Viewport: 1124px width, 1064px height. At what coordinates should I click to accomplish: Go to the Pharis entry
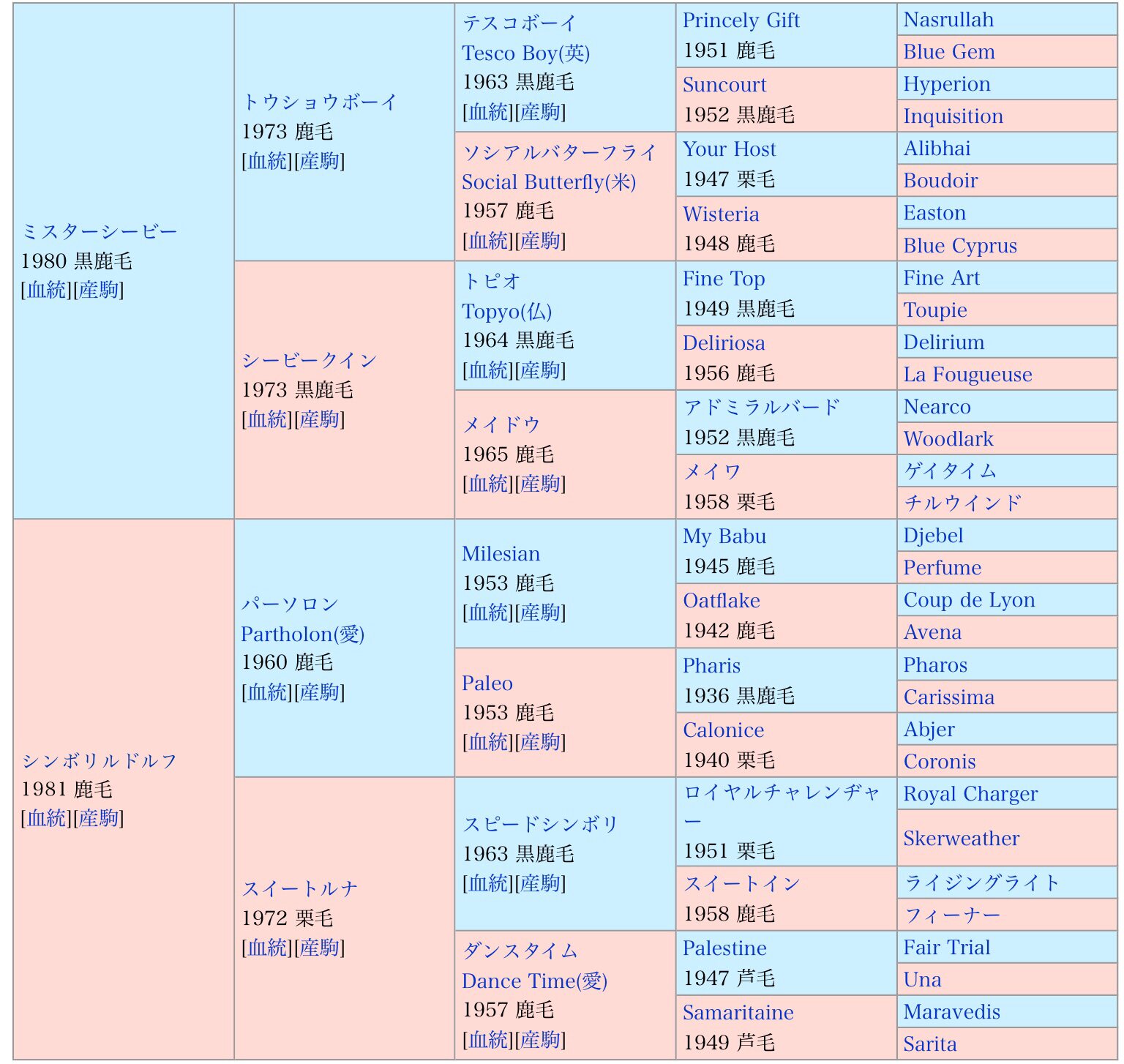[x=711, y=666]
